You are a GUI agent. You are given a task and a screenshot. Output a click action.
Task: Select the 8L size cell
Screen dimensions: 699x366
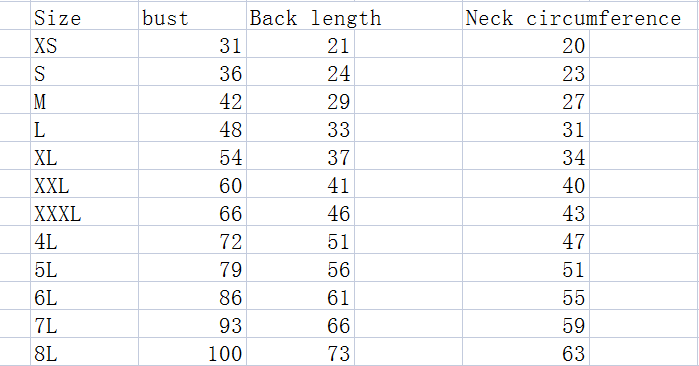point(84,352)
